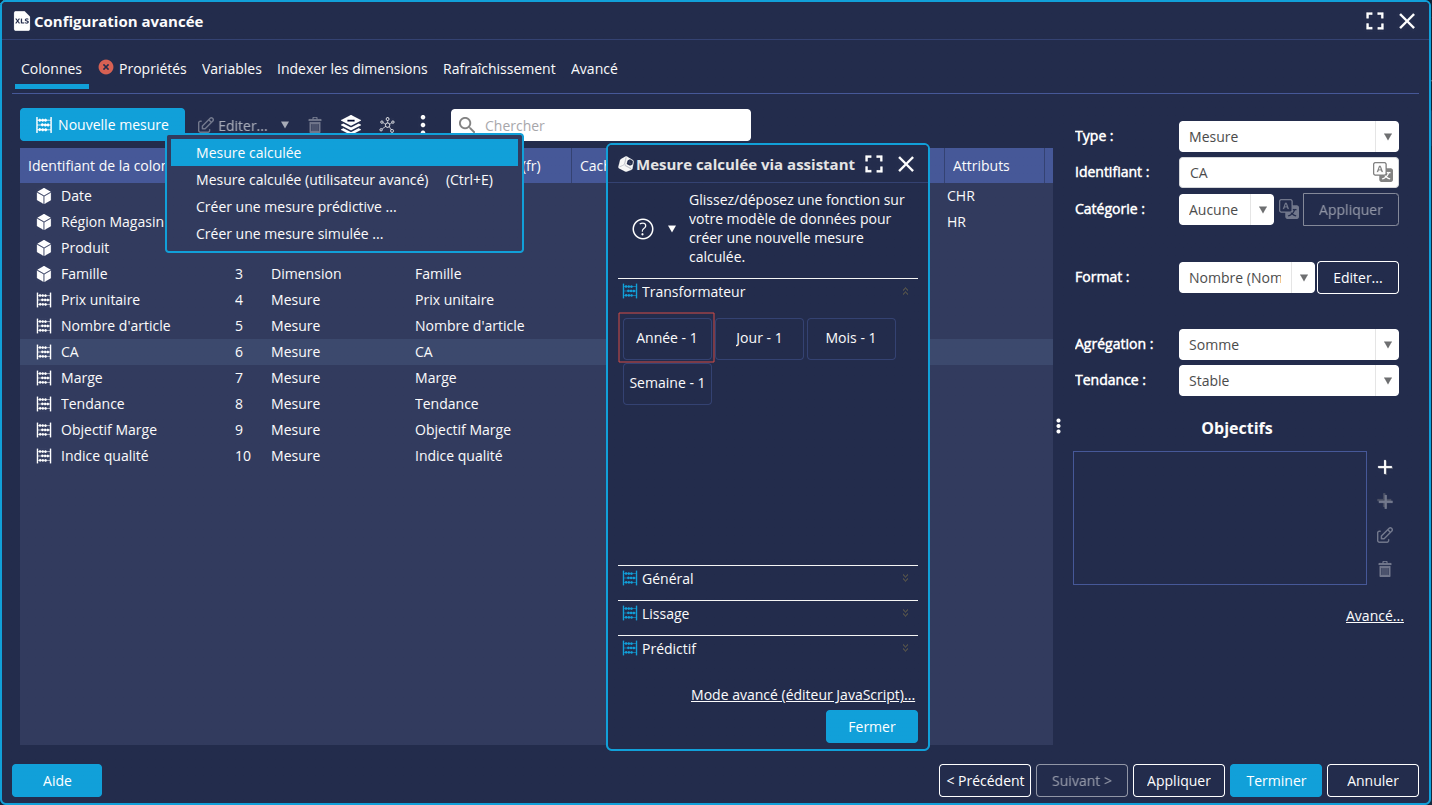
Task: Click the translate icon in Identifiant field
Action: (1382, 172)
